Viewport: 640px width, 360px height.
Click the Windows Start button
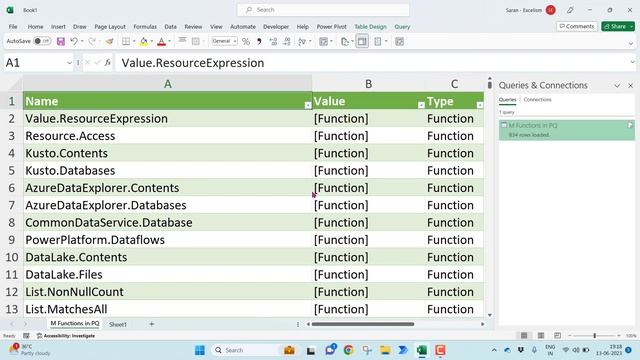point(200,350)
